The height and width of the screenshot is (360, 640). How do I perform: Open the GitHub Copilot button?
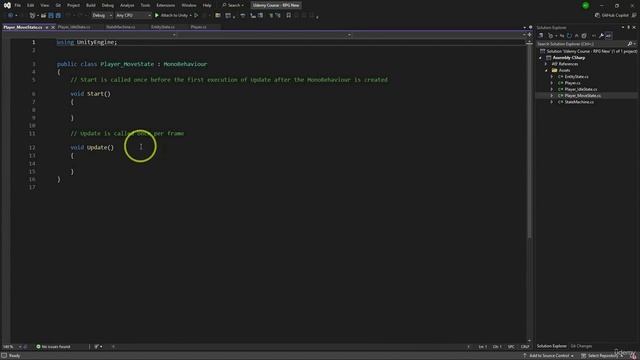click(612, 16)
